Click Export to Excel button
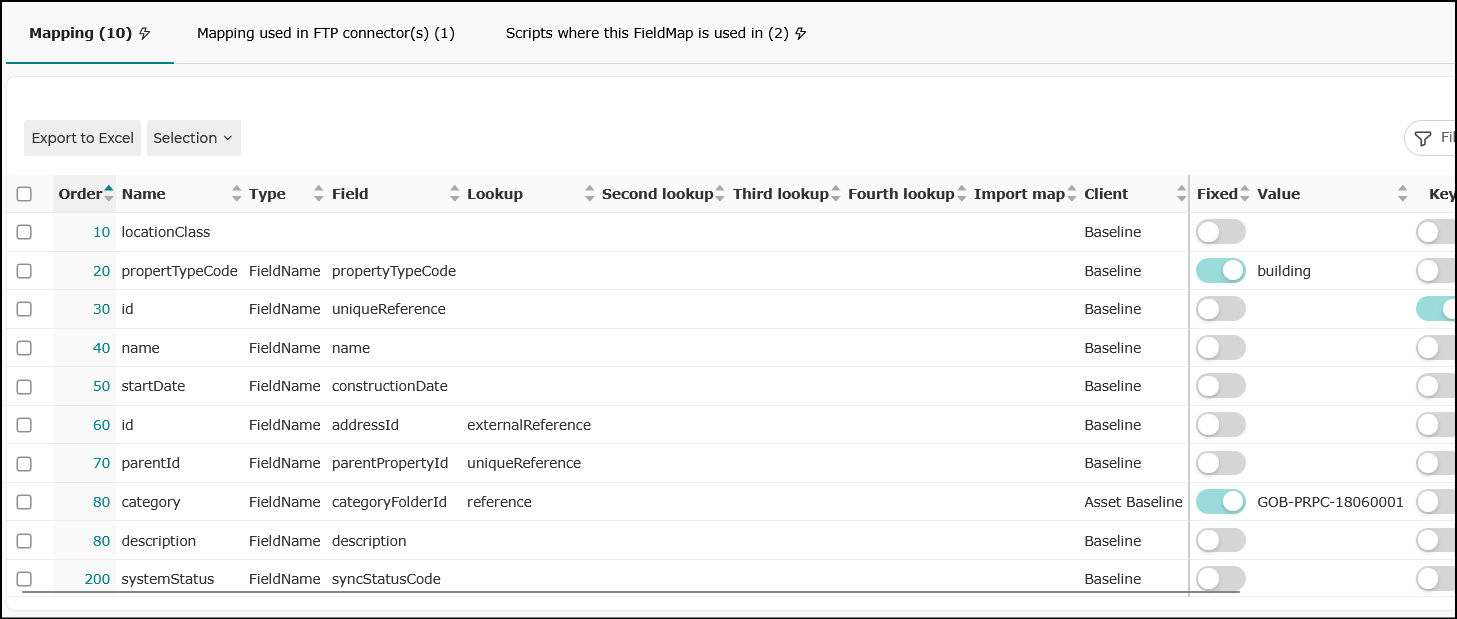Screen dimensions: 1457x619 coord(83,138)
